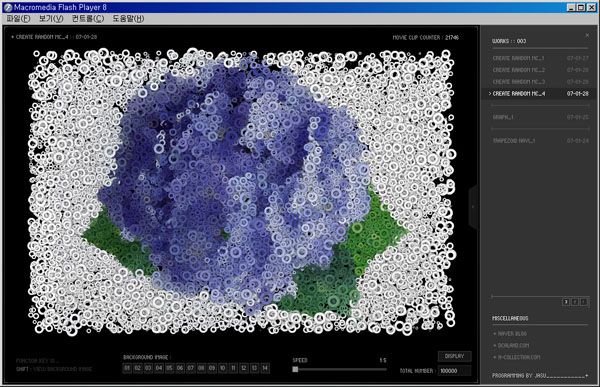Select background image 10

222,368
